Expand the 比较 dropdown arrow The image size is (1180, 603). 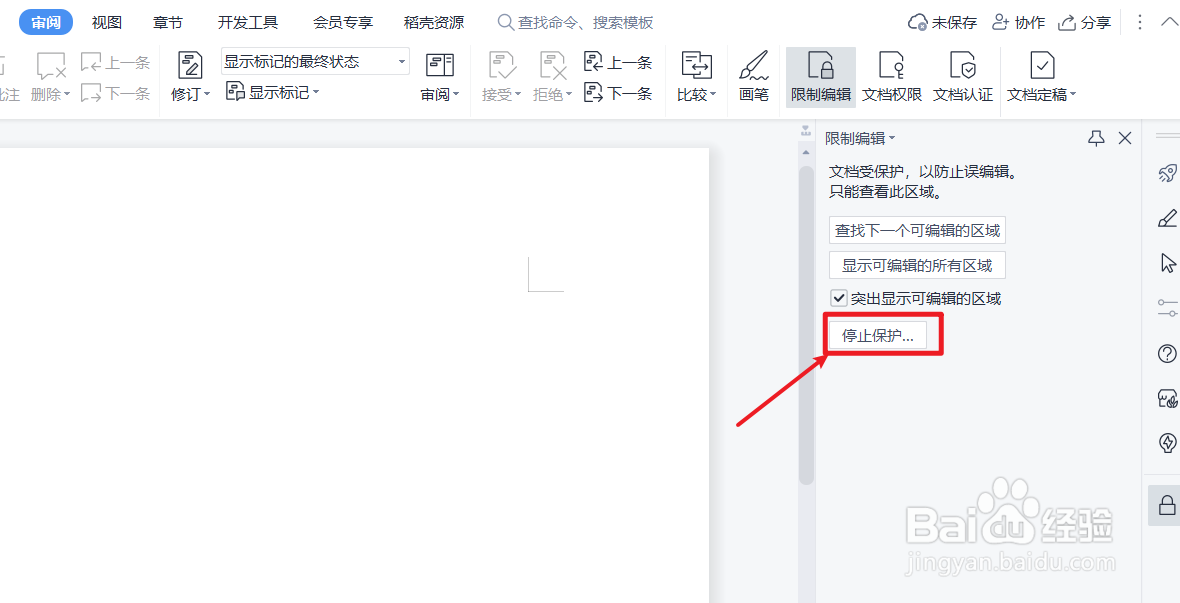click(713, 95)
